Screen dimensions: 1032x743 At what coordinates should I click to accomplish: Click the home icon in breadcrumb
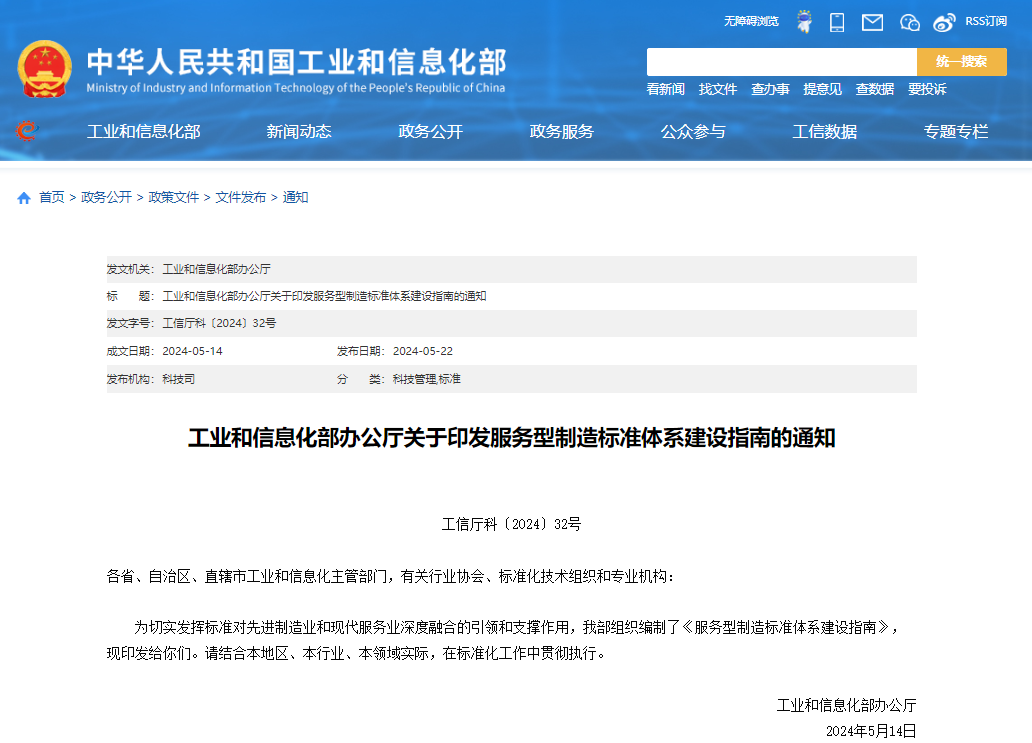[x=24, y=198]
